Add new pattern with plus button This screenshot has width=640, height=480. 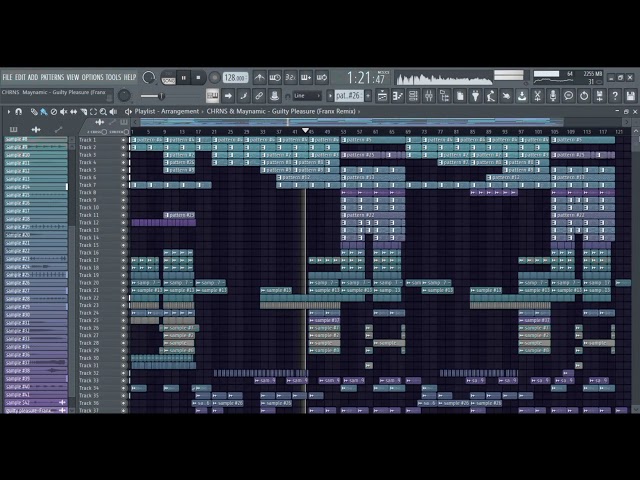(368, 96)
